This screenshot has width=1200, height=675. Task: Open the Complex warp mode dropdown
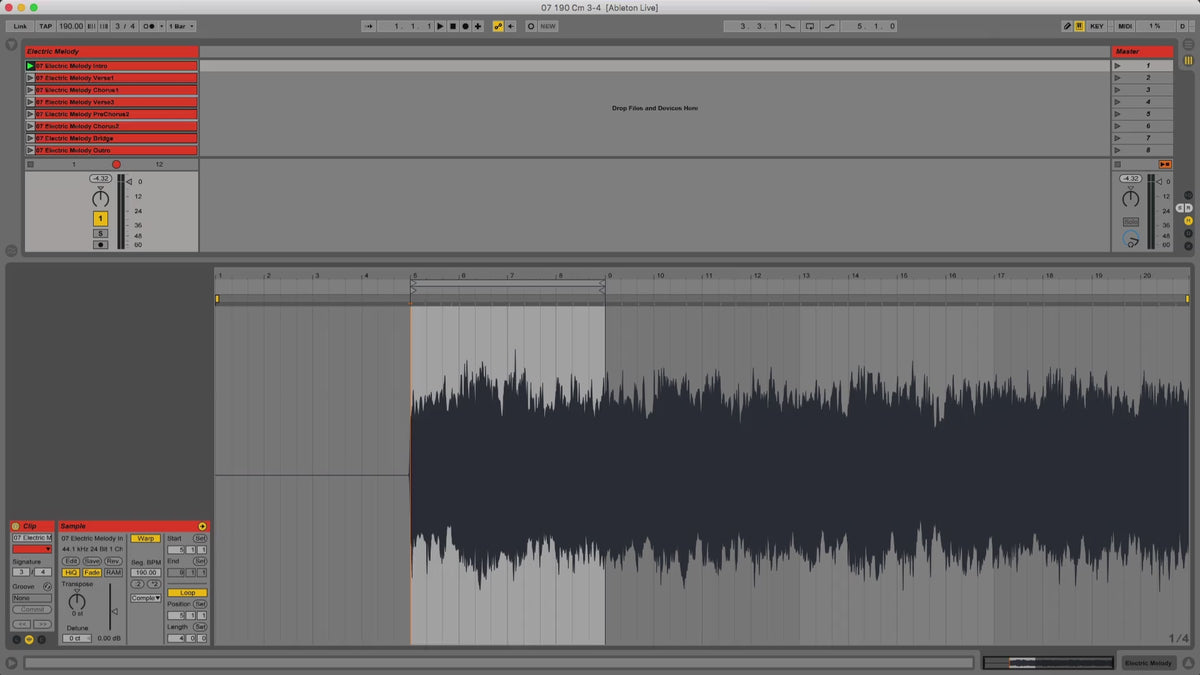coord(145,598)
